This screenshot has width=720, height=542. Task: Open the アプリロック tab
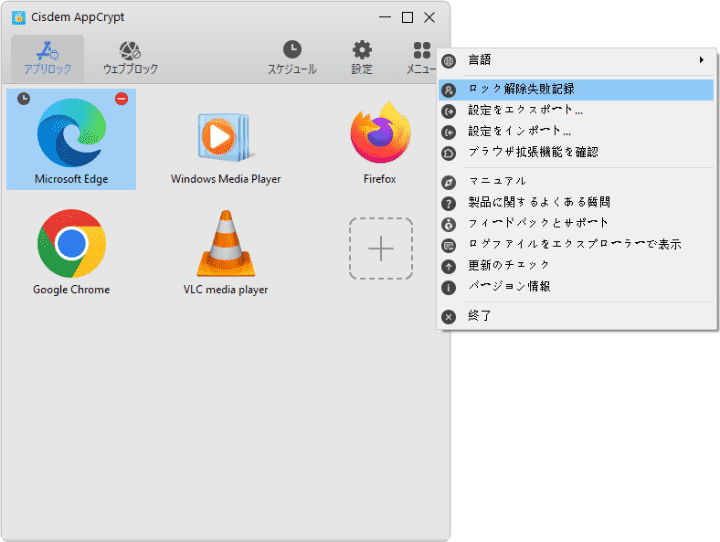pos(47,58)
